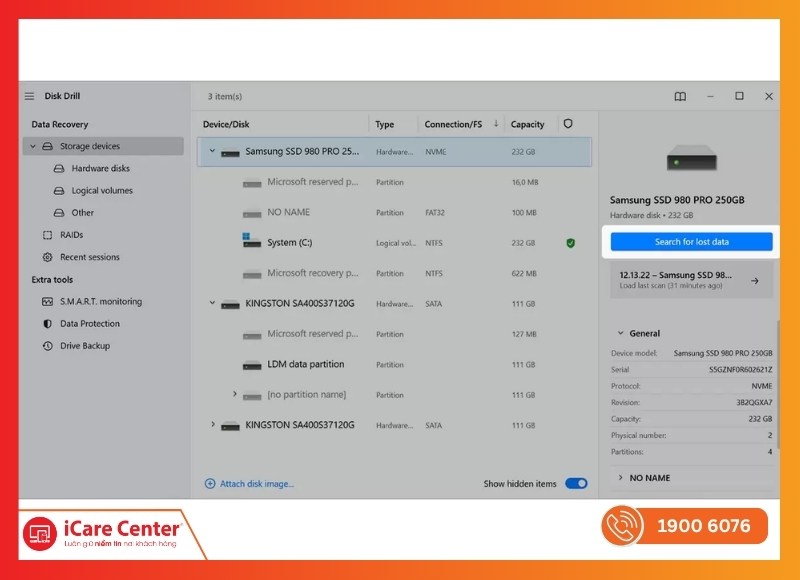The image size is (800, 580).
Task: Load the last scan session 12.13.22
Action: 691,279
